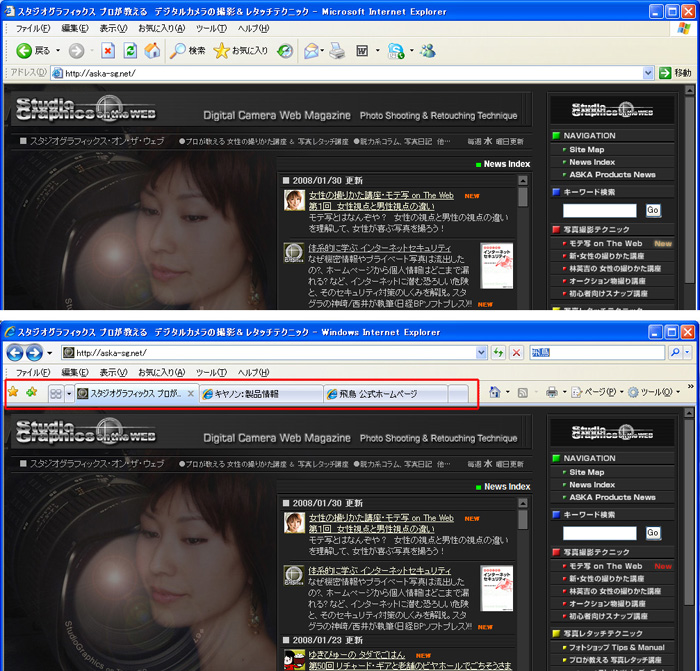700x671 pixels.
Task: Click the blue Back arrow in Windows Internet Explorer
Action: tap(15, 353)
